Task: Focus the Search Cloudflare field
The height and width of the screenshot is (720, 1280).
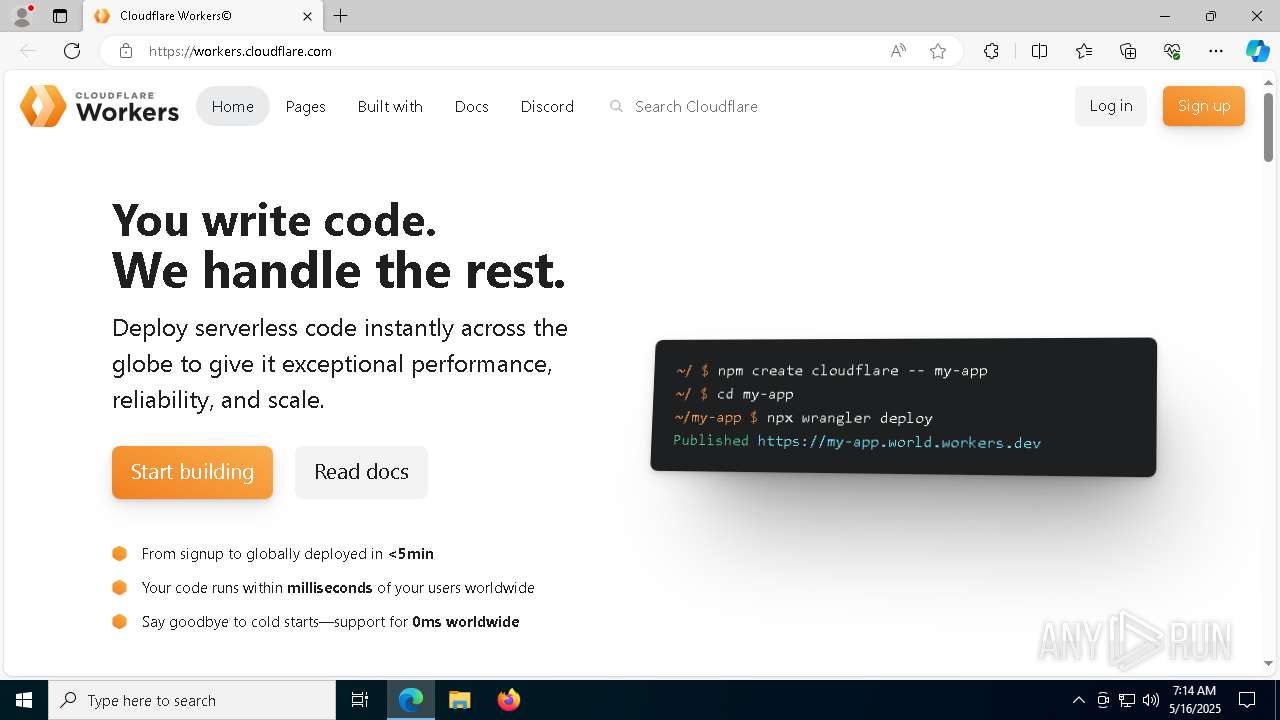Action: point(696,106)
